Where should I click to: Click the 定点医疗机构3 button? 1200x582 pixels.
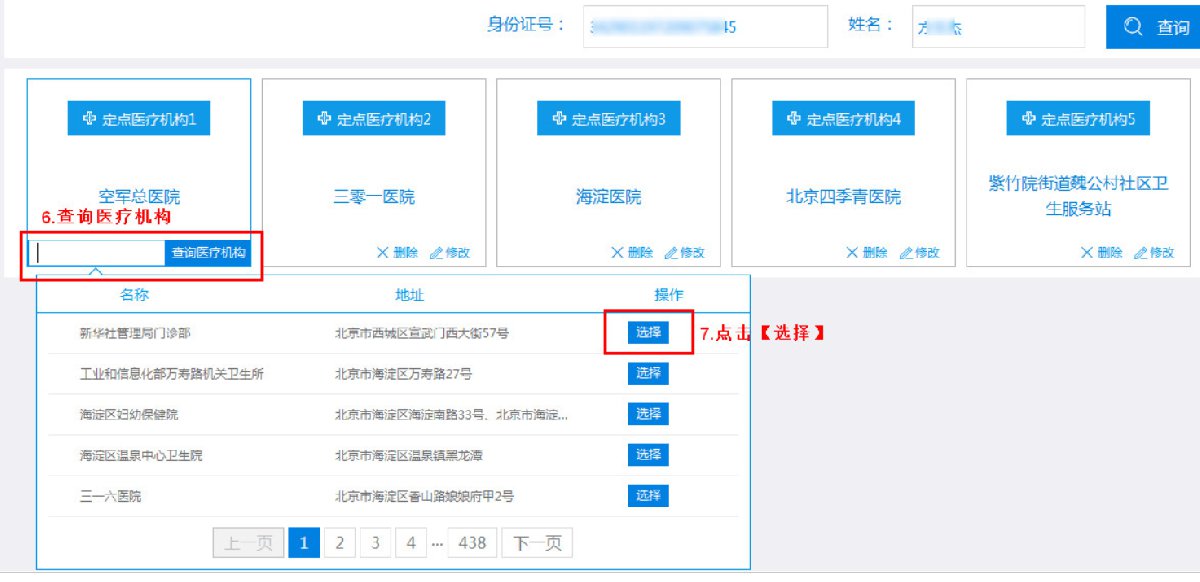(609, 119)
